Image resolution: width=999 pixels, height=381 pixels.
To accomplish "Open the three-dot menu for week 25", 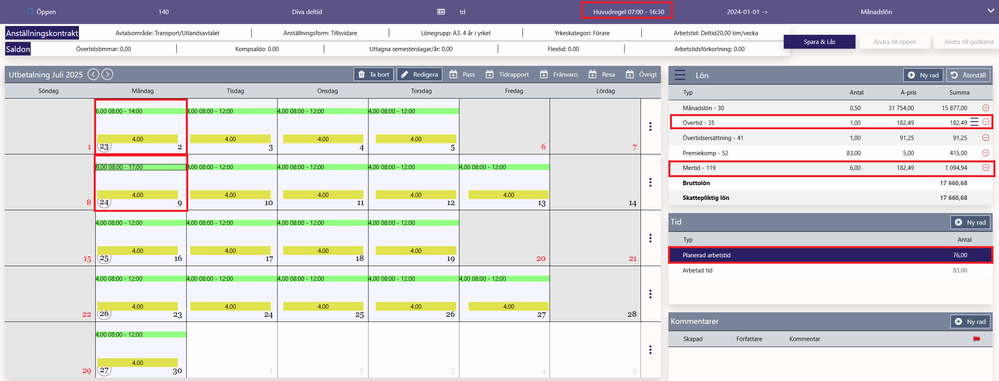I will pyautogui.click(x=650, y=238).
